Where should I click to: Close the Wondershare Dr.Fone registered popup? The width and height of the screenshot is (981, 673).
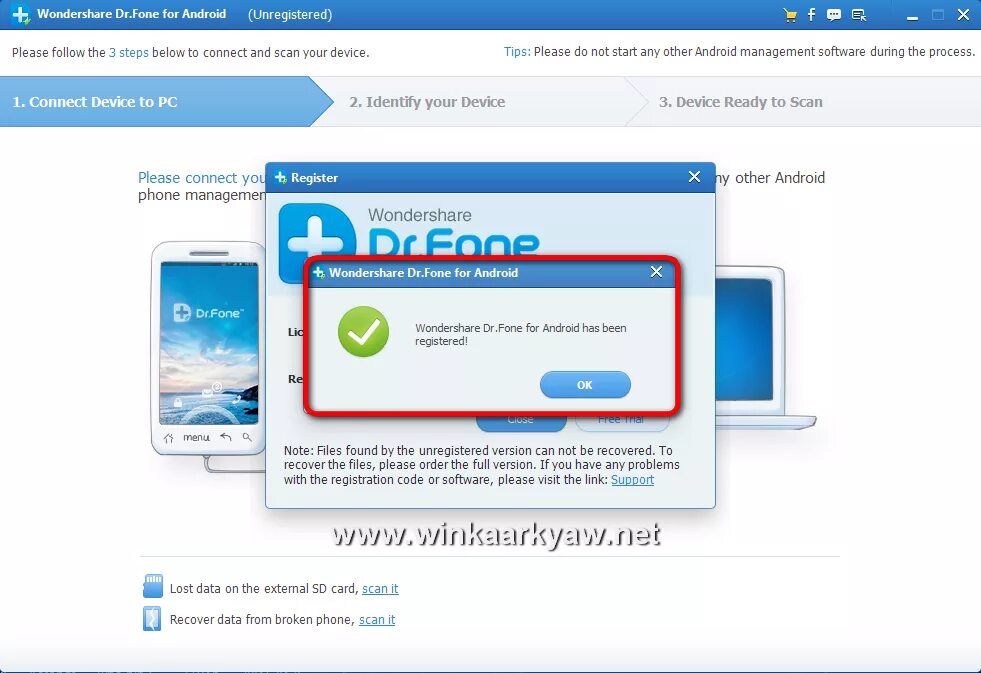pyautogui.click(x=656, y=272)
